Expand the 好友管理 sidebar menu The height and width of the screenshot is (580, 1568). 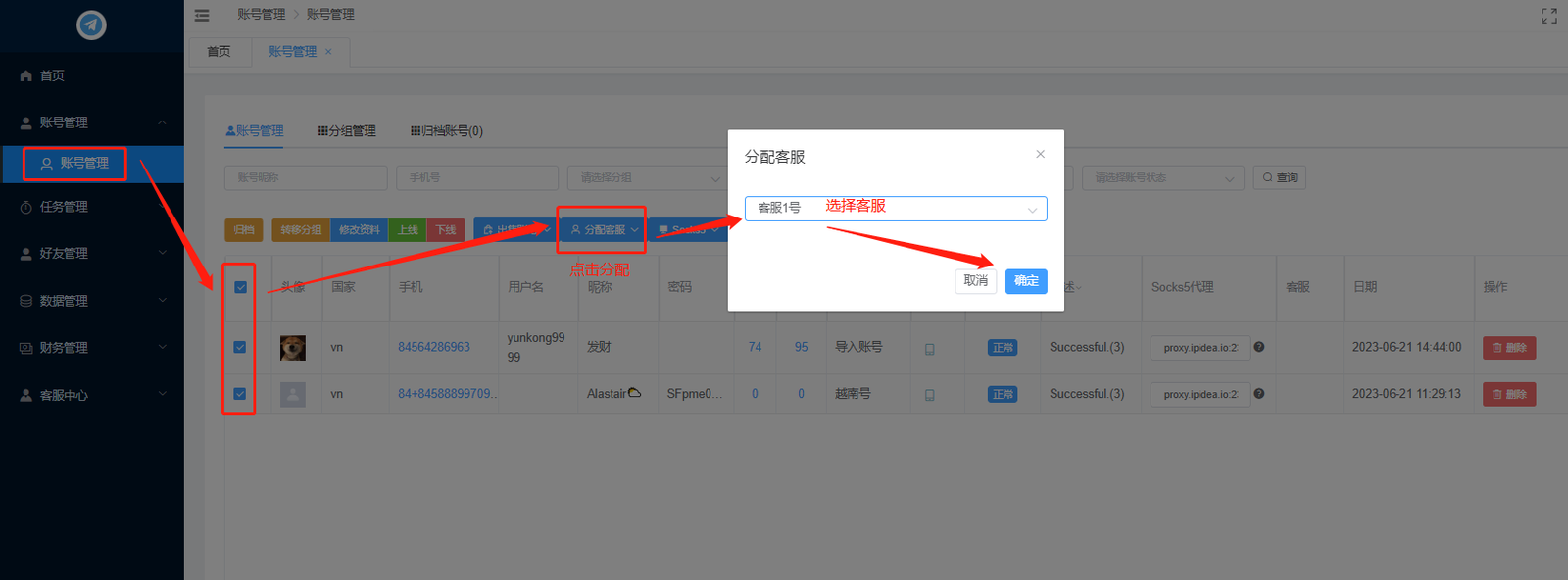click(x=92, y=253)
